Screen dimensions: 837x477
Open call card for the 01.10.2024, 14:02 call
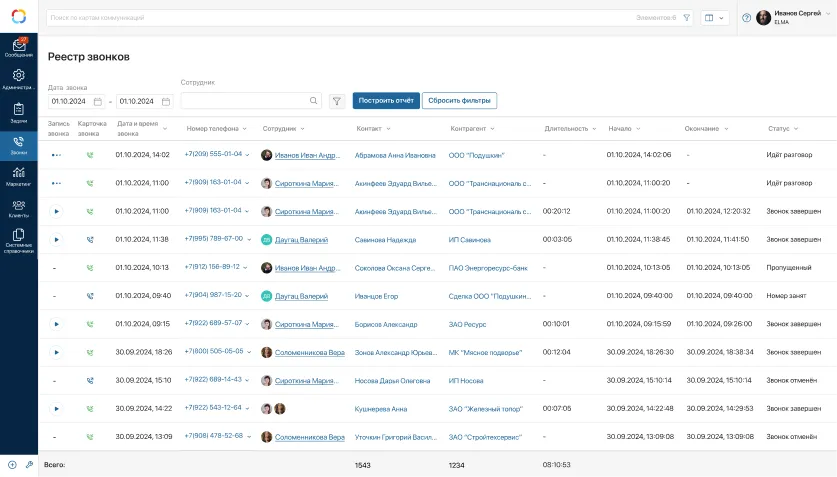(x=90, y=155)
